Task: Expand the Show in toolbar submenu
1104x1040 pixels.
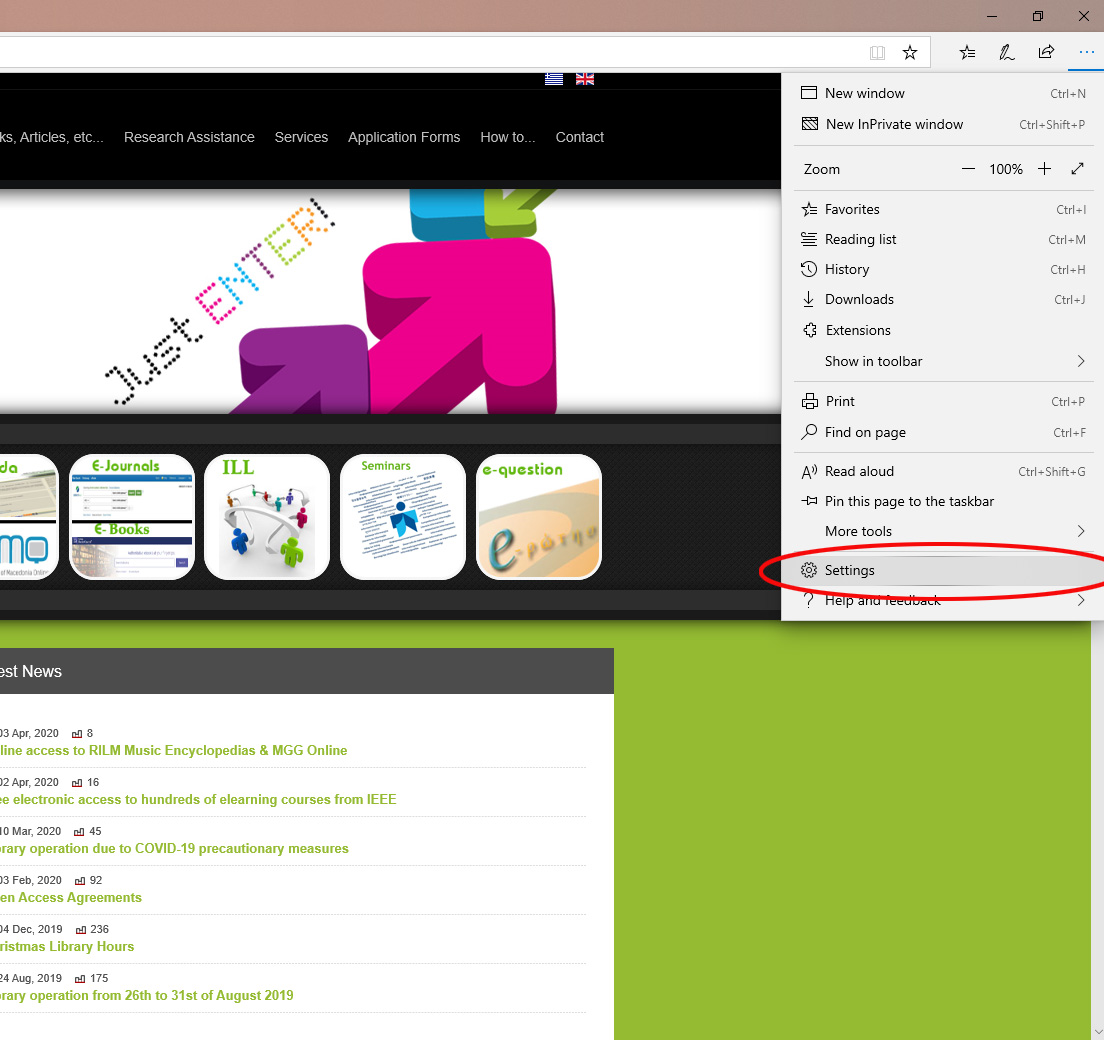Action: 942,361
